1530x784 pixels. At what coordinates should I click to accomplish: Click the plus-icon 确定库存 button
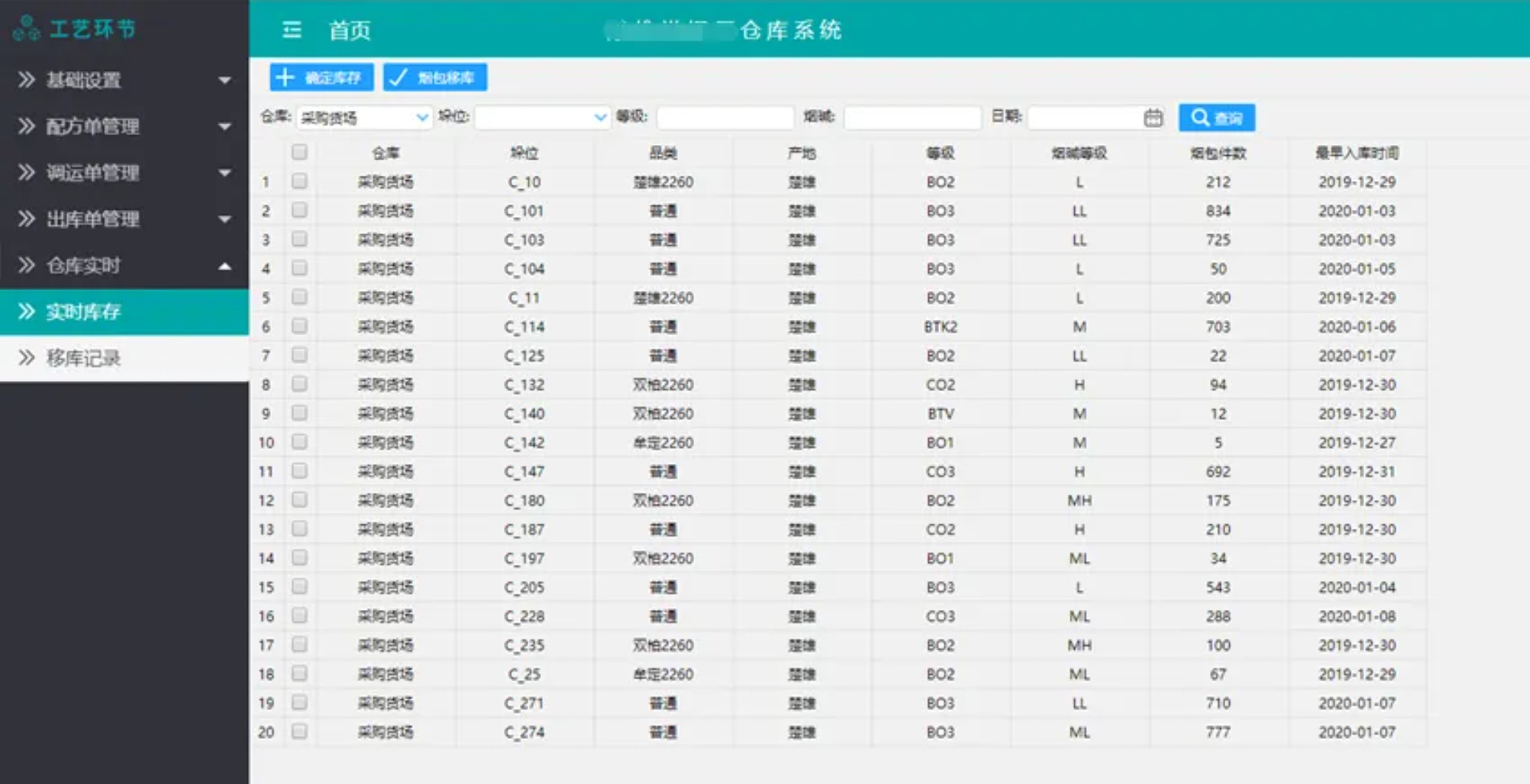tap(321, 77)
